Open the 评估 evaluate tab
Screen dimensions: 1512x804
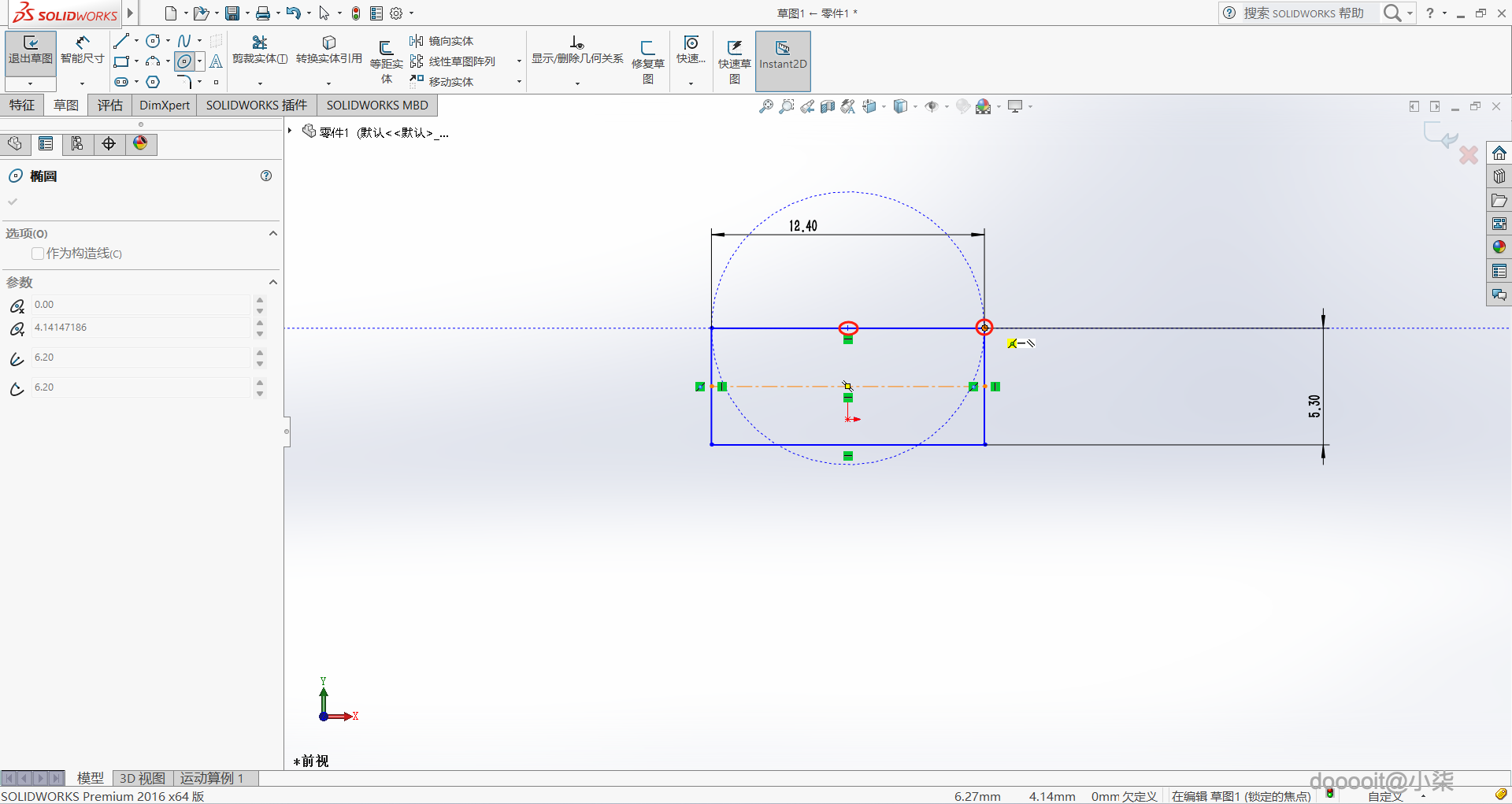tap(110, 106)
